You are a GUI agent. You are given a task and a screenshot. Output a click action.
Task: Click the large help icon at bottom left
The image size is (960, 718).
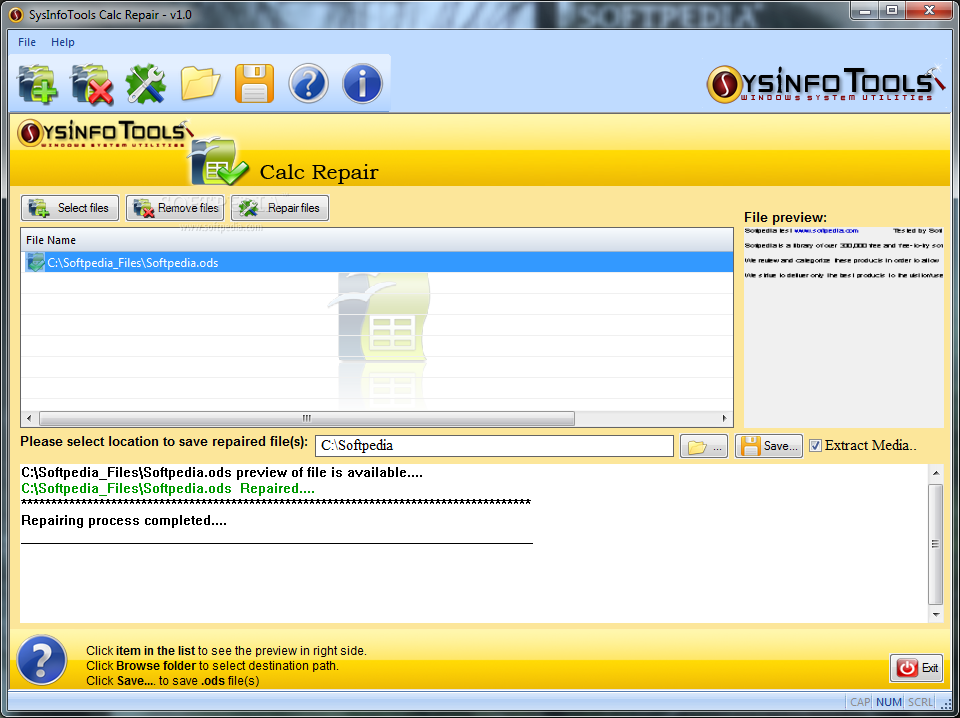click(x=42, y=660)
